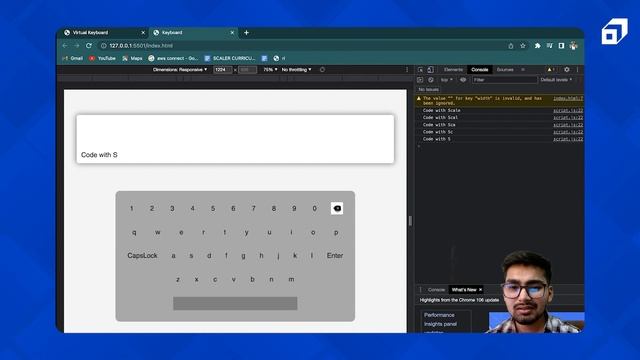This screenshot has width=640, height=360.
Task: Open the aws connect bookmark
Action: click(173, 58)
